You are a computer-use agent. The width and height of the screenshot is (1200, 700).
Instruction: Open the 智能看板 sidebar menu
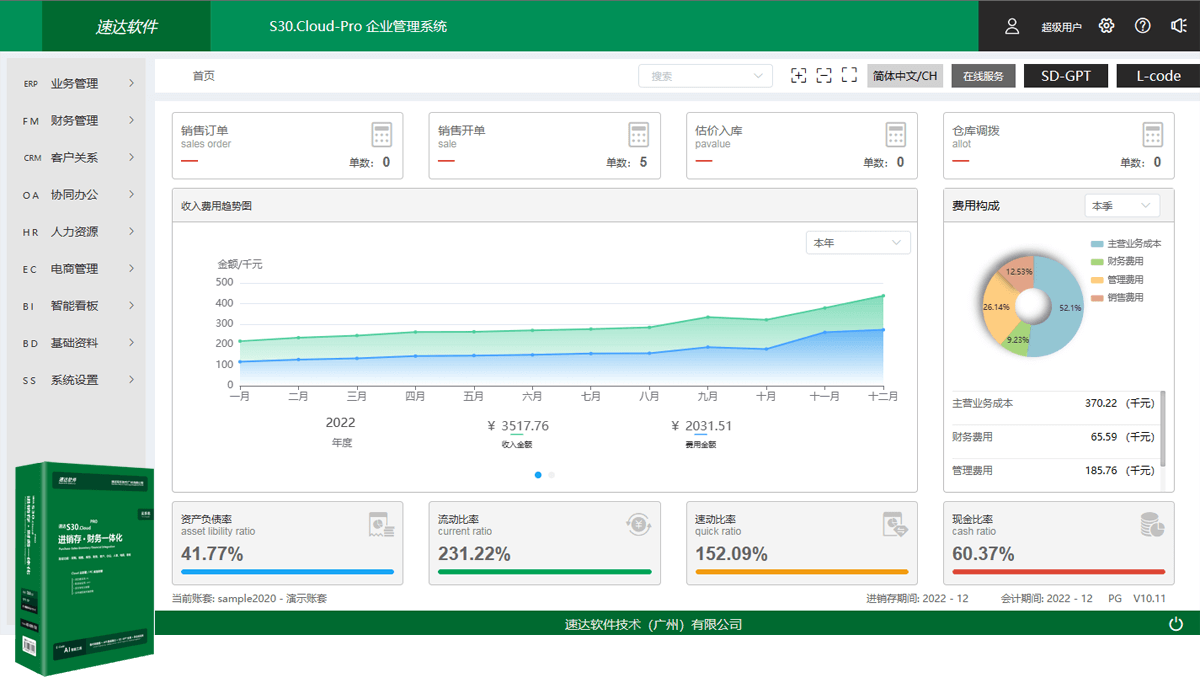[77, 306]
